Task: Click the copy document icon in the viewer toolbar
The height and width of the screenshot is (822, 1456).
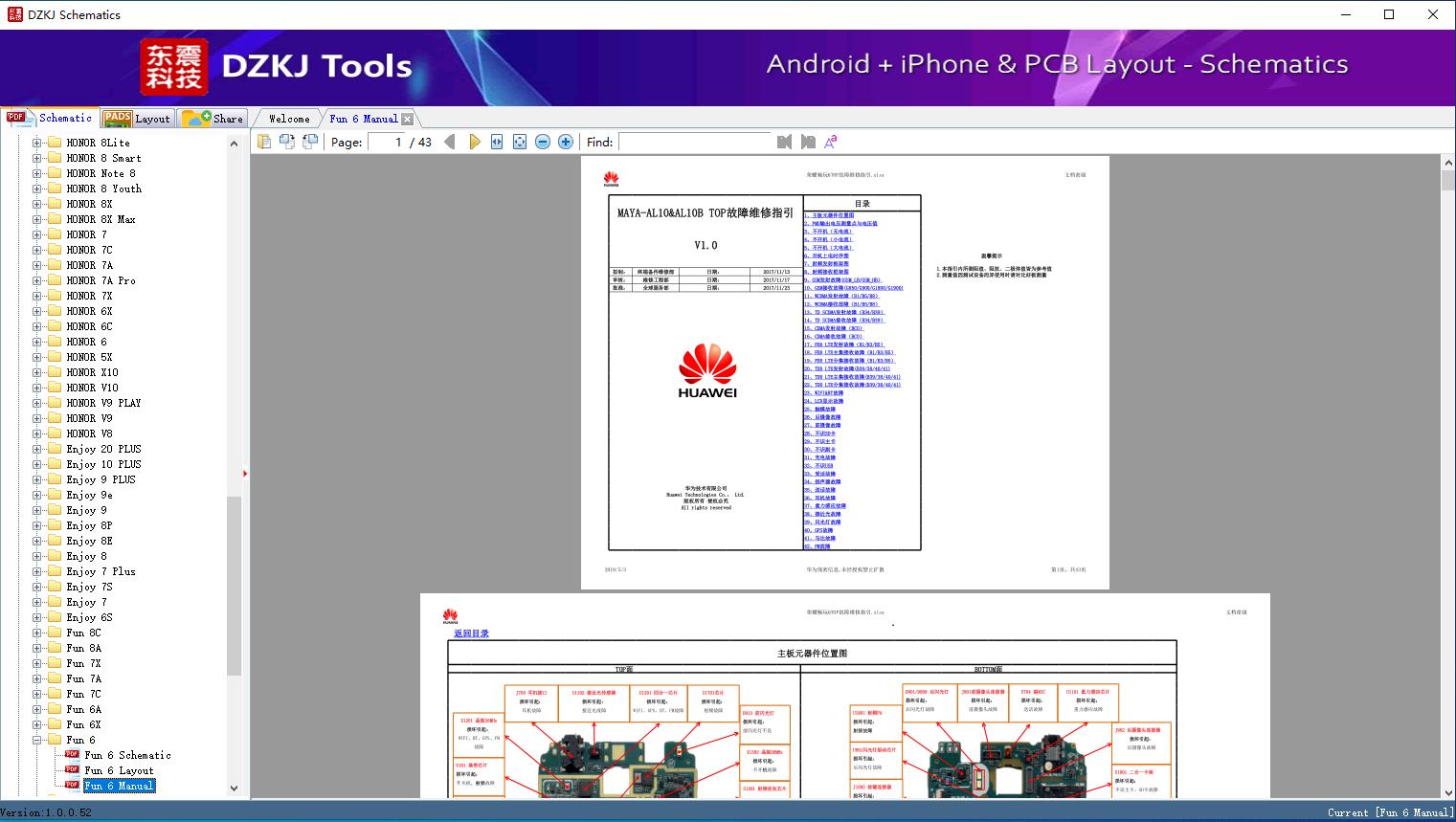Action: click(x=264, y=142)
